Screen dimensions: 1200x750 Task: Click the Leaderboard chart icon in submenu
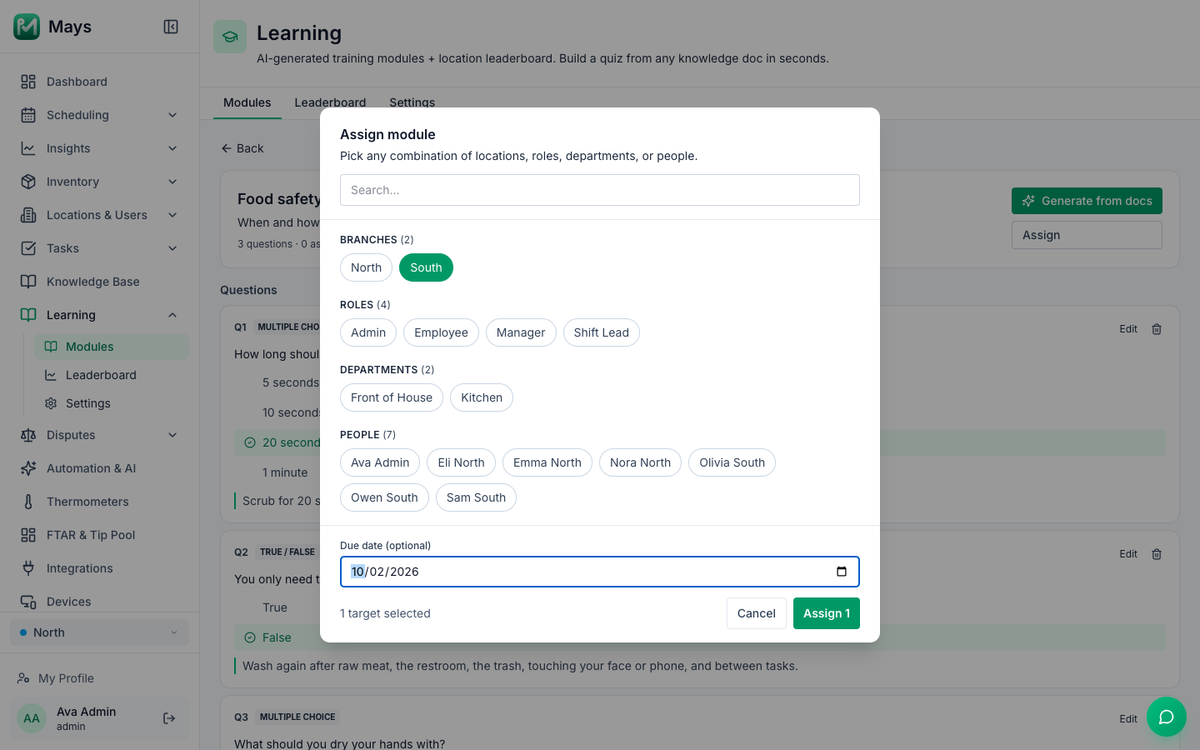(51, 375)
